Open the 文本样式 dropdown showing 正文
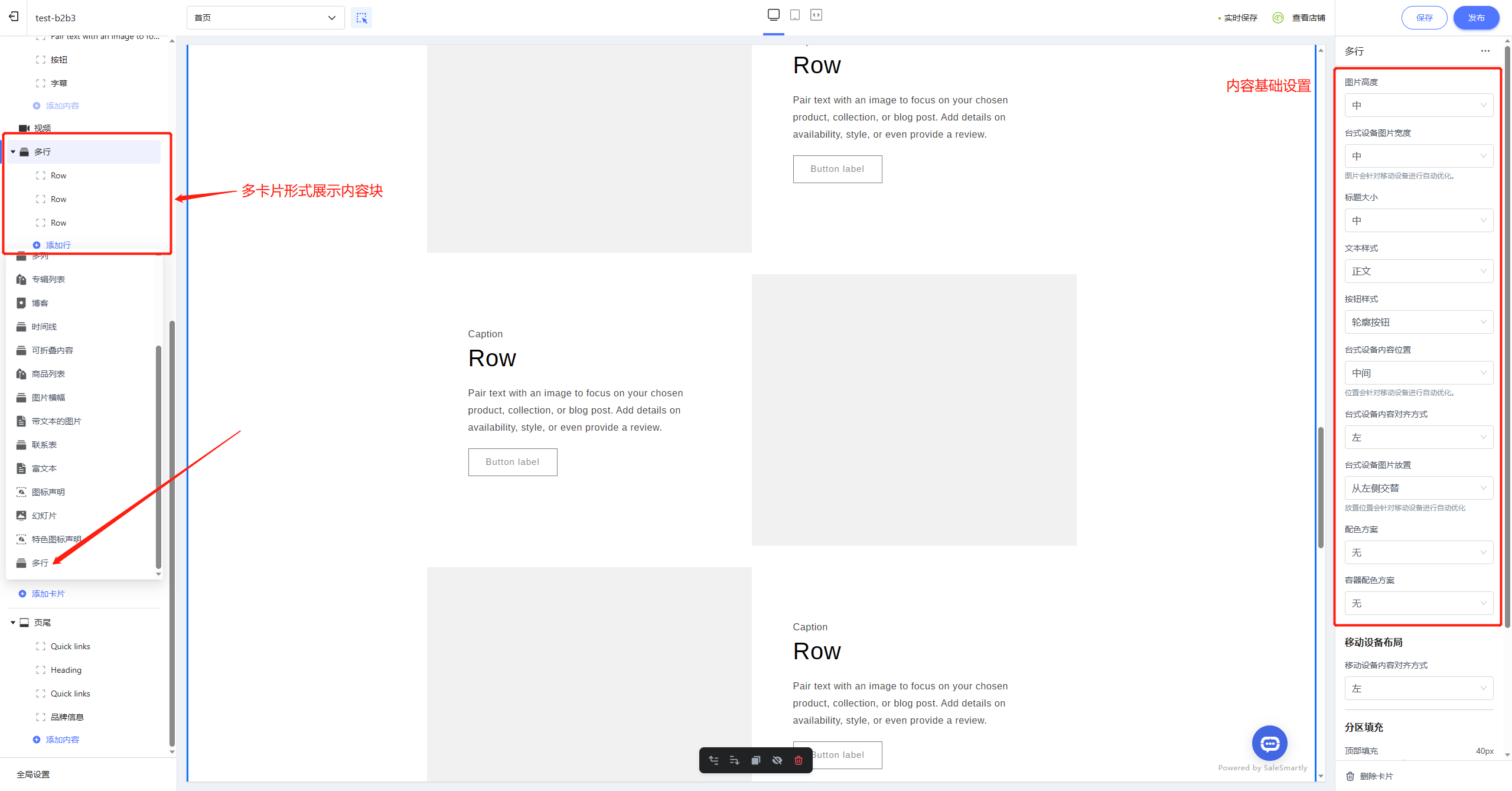 click(x=1419, y=271)
